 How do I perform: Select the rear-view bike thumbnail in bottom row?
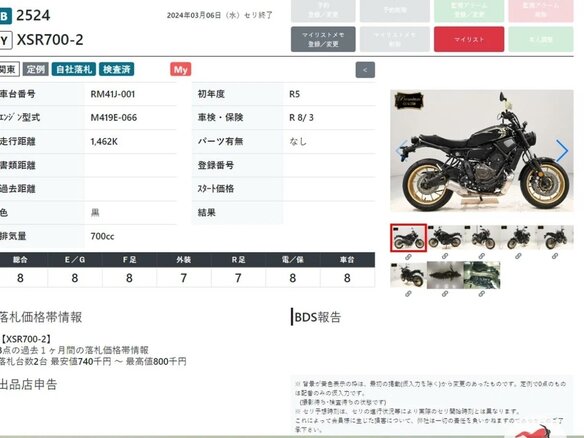408,275
